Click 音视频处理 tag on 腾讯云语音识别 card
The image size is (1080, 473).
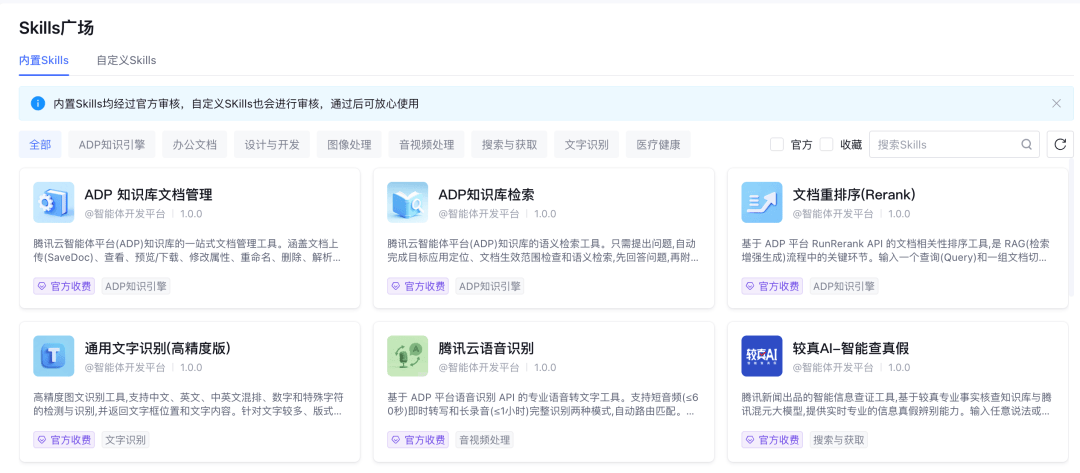484,440
